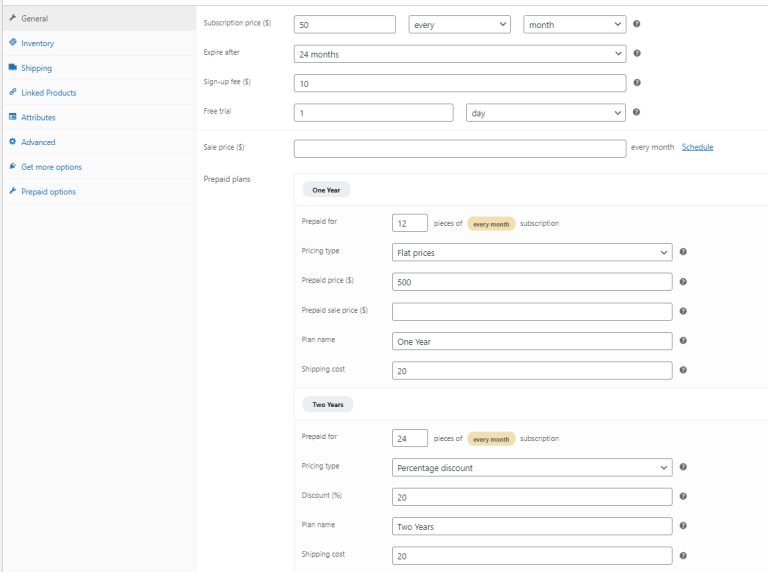Show help tip for Sign-up fee

[637, 83]
